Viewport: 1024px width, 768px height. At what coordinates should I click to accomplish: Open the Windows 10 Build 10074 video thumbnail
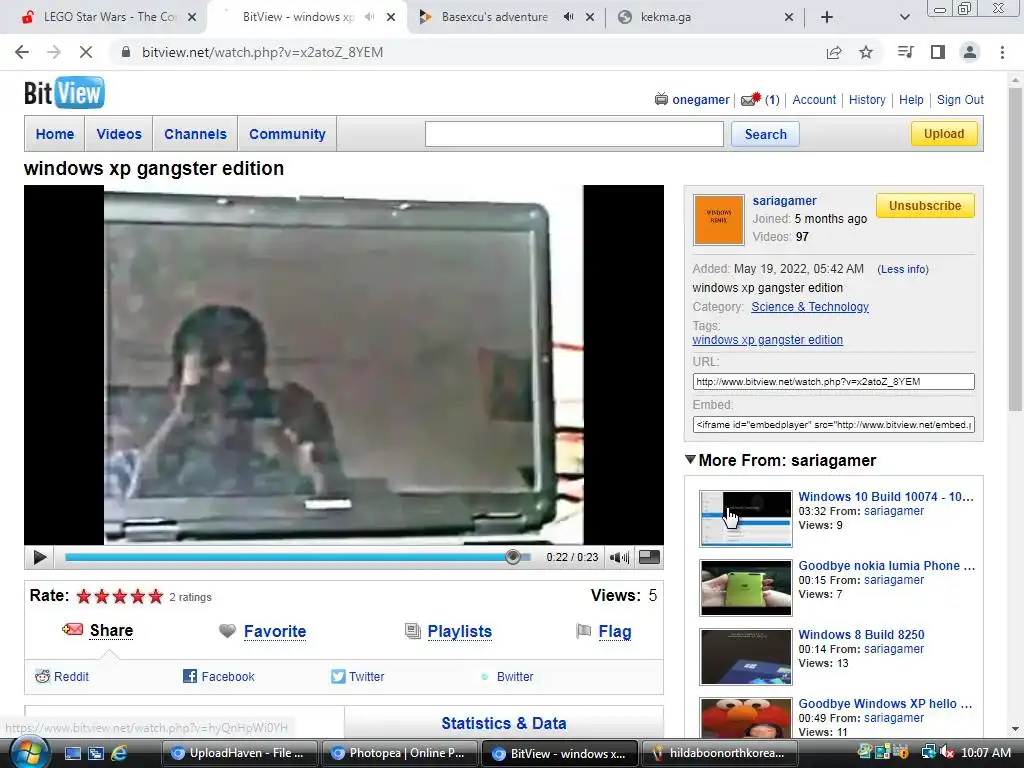coord(746,519)
